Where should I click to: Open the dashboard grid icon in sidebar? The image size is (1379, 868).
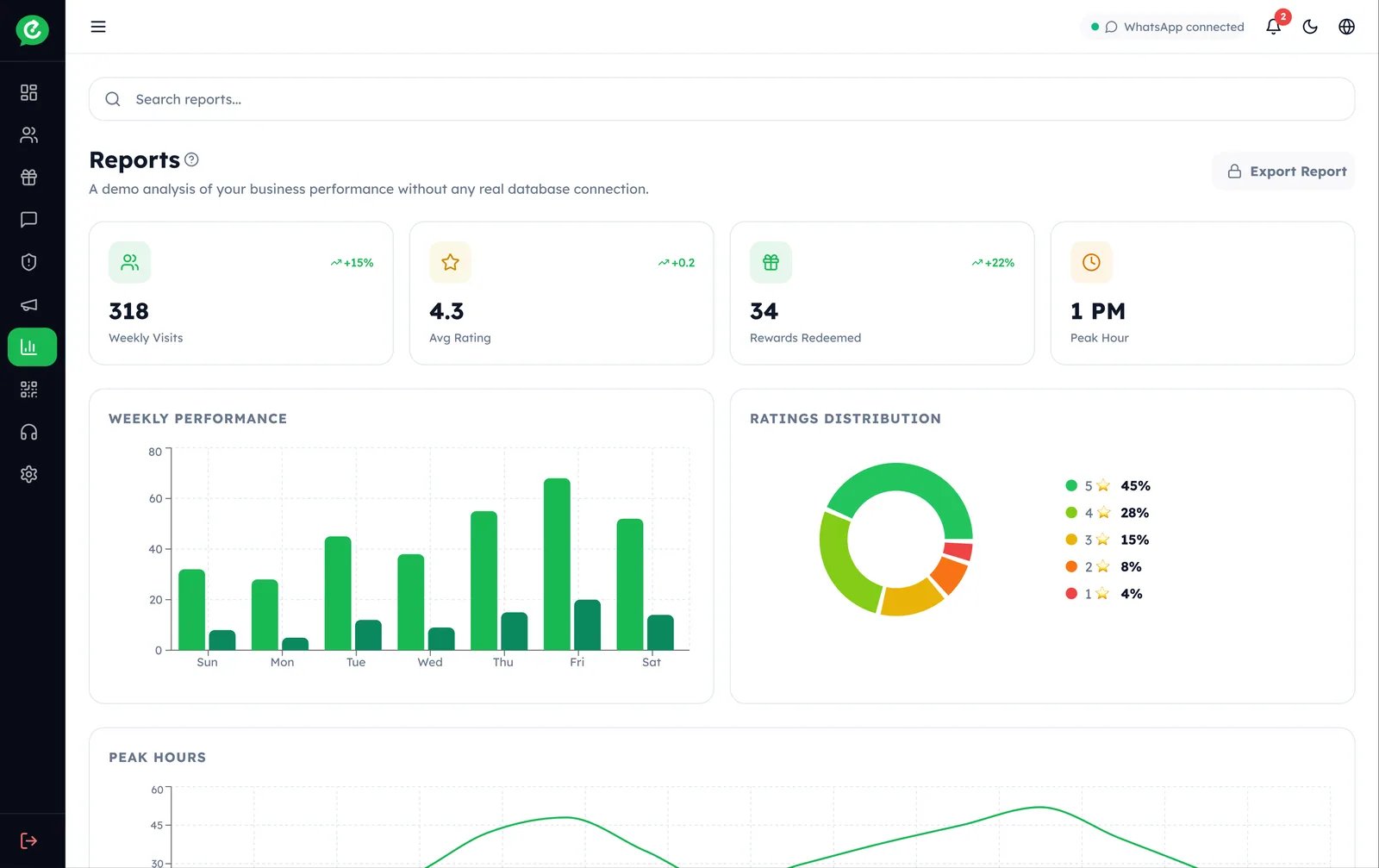coord(28,92)
